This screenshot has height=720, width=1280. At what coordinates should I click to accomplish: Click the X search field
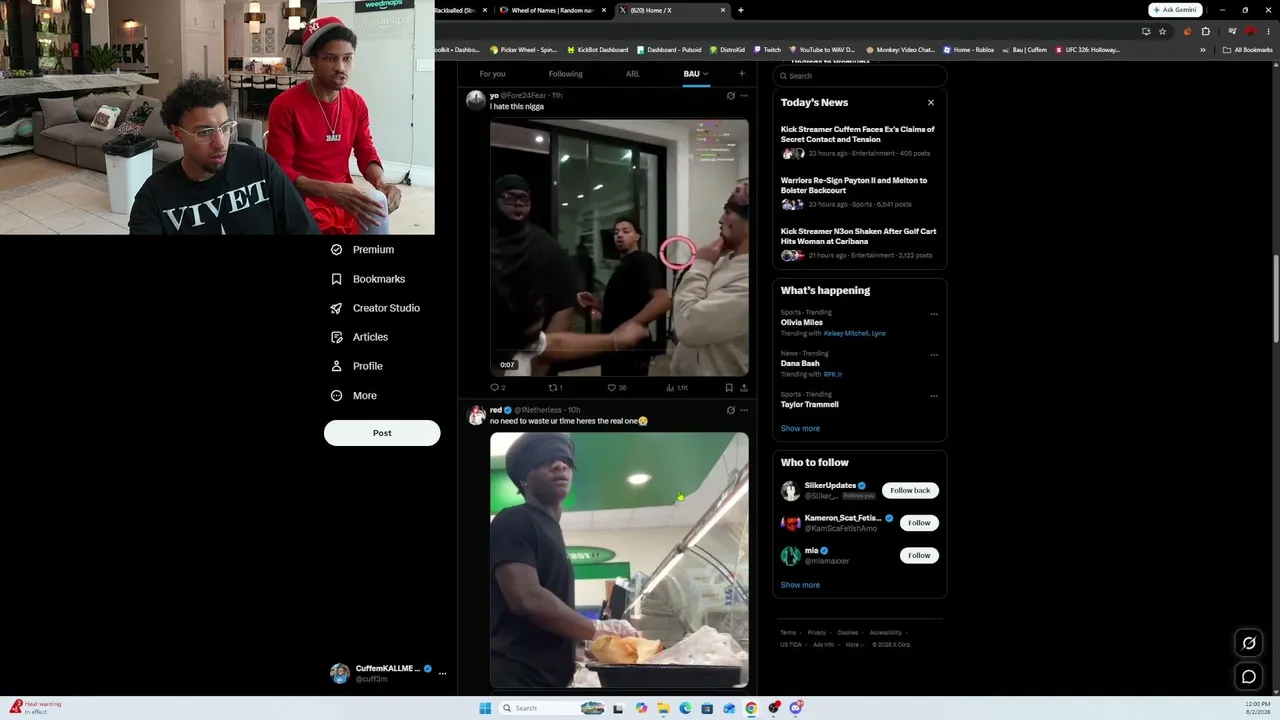[859, 76]
